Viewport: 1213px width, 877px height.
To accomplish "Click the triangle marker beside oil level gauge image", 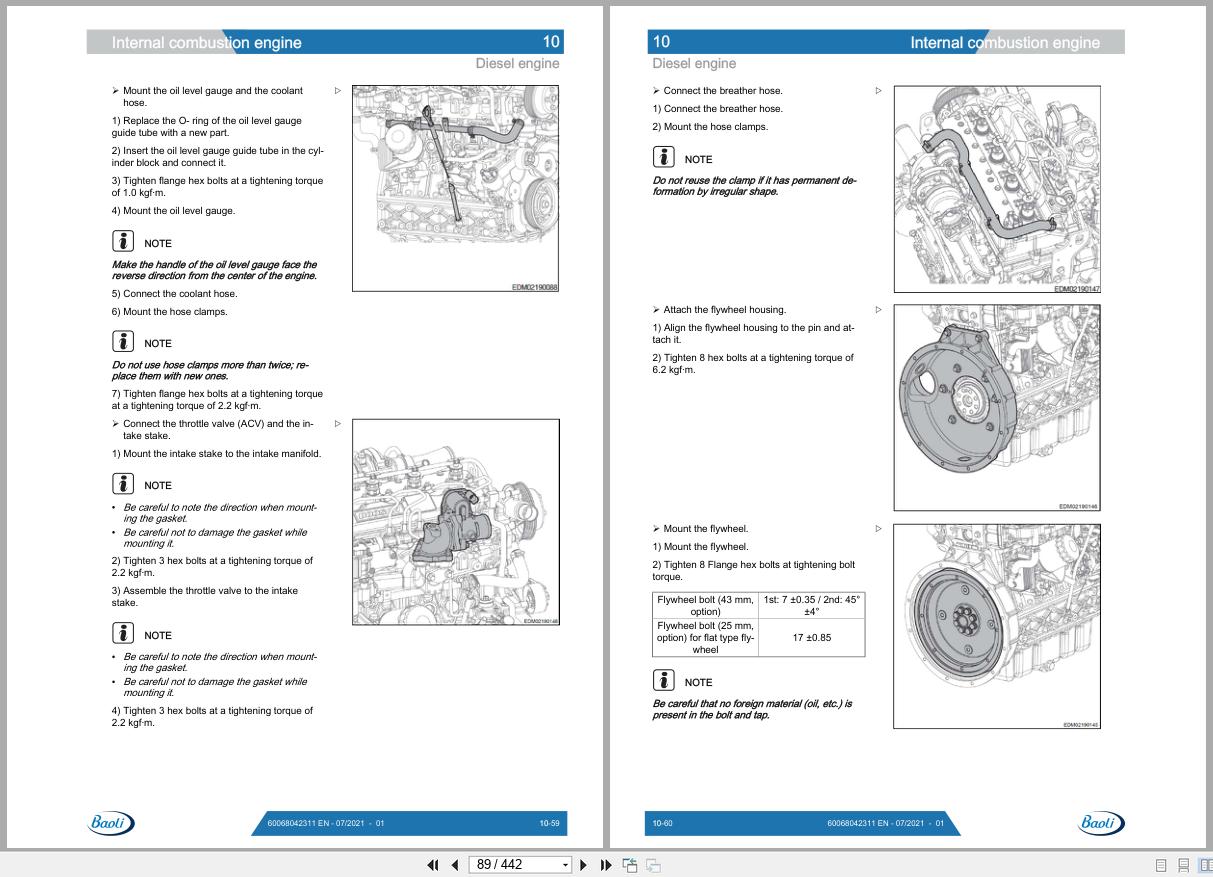I will click(x=338, y=90).
